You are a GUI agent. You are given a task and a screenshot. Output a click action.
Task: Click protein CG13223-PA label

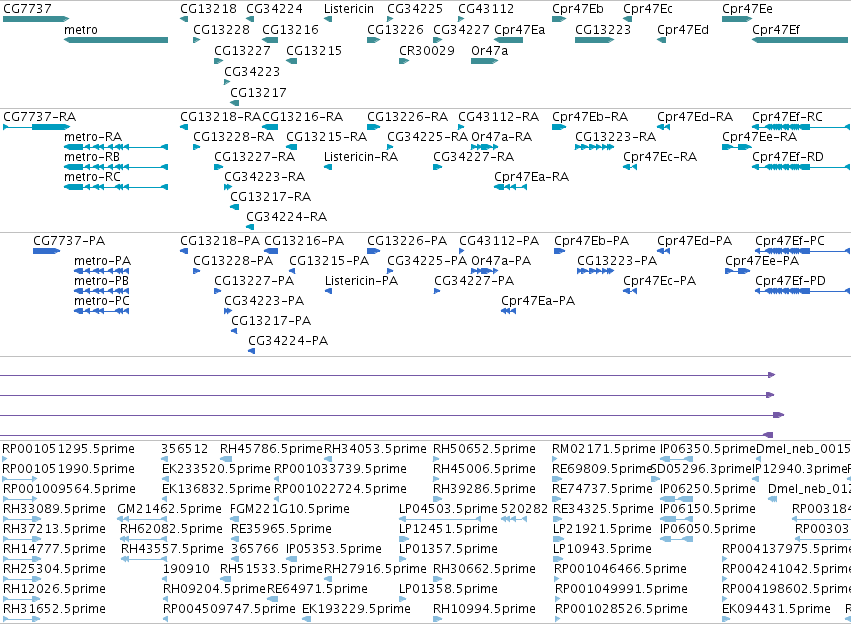click(x=617, y=260)
